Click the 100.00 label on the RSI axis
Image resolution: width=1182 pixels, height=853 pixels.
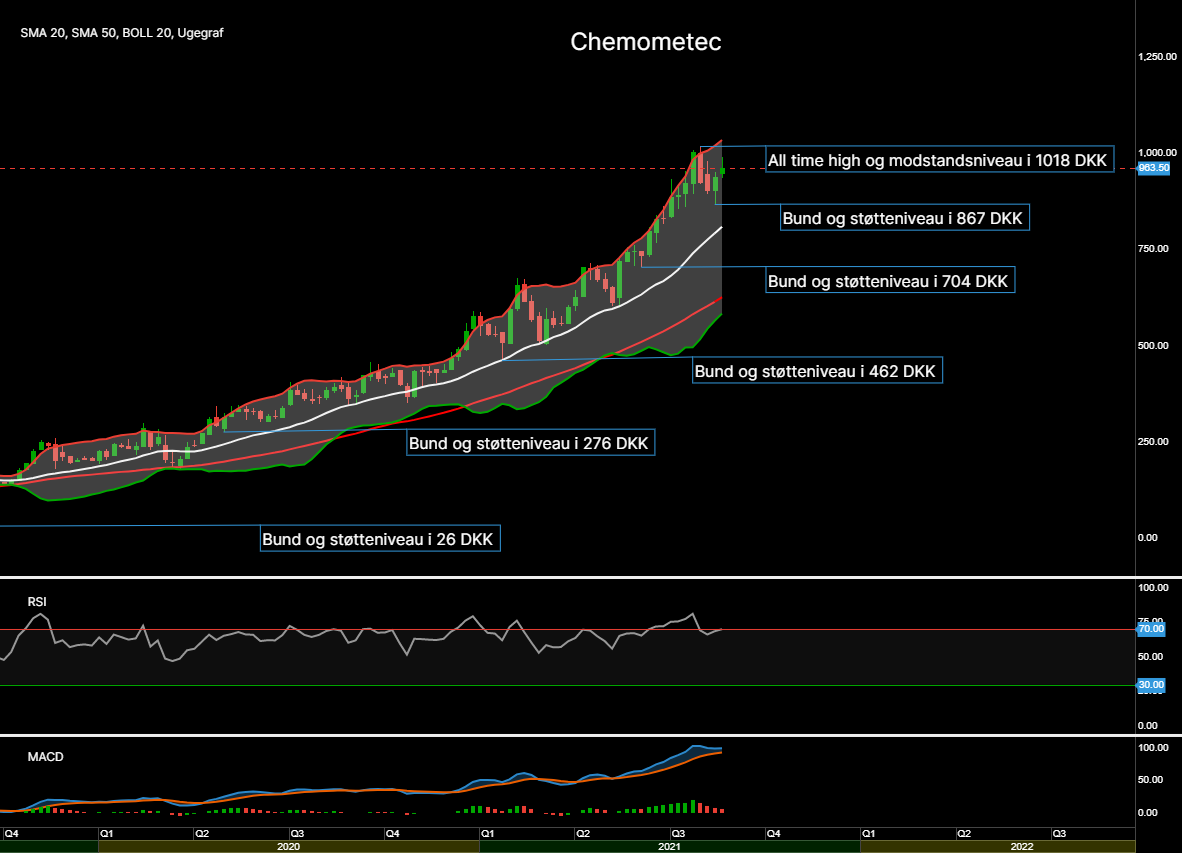pos(1153,588)
